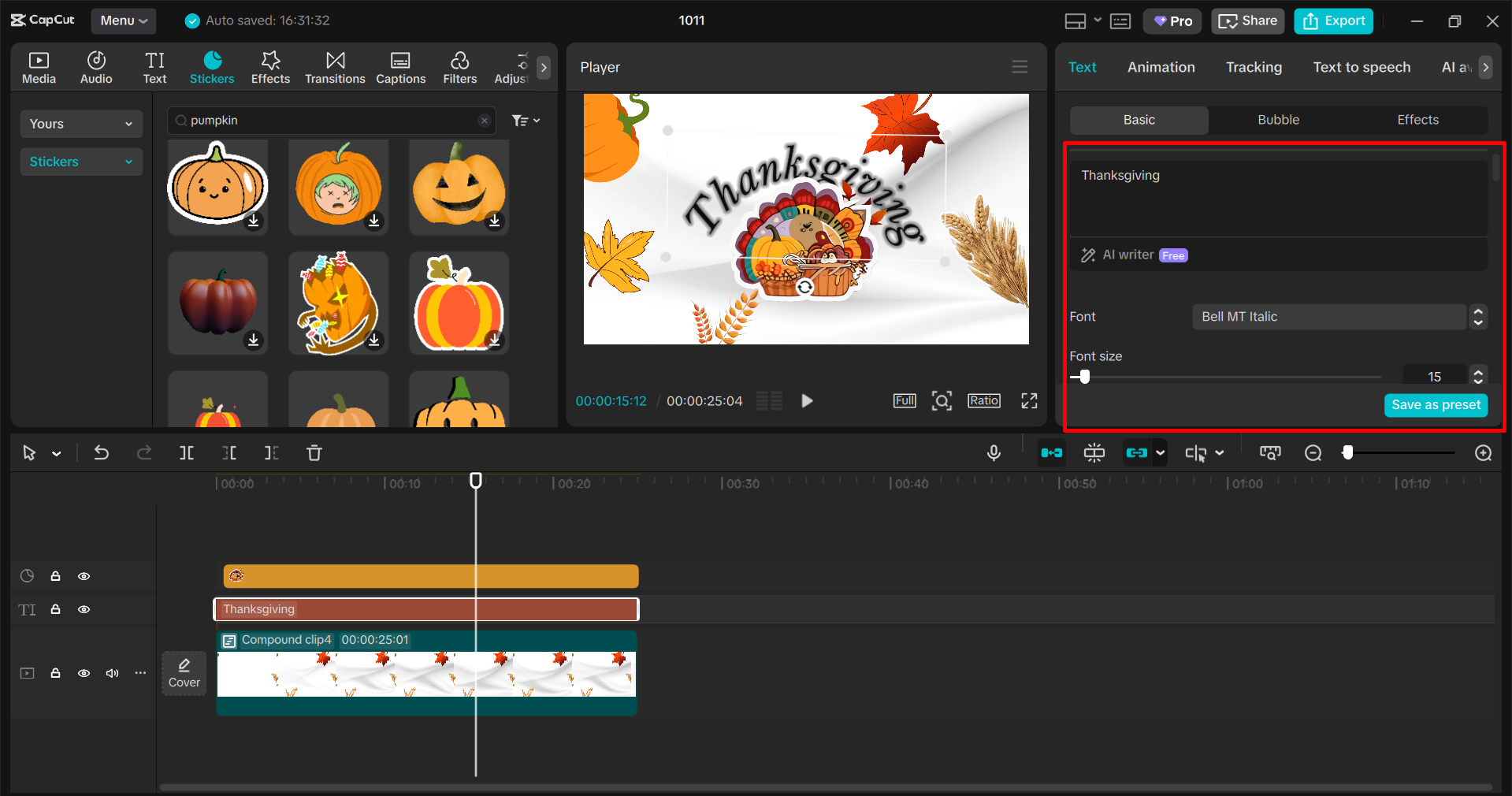
Task: Open the Stickers panel
Action: point(211,67)
